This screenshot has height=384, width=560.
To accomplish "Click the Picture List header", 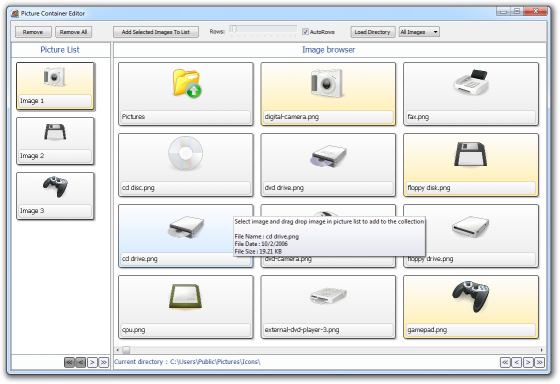I will [x=60, y=50].
